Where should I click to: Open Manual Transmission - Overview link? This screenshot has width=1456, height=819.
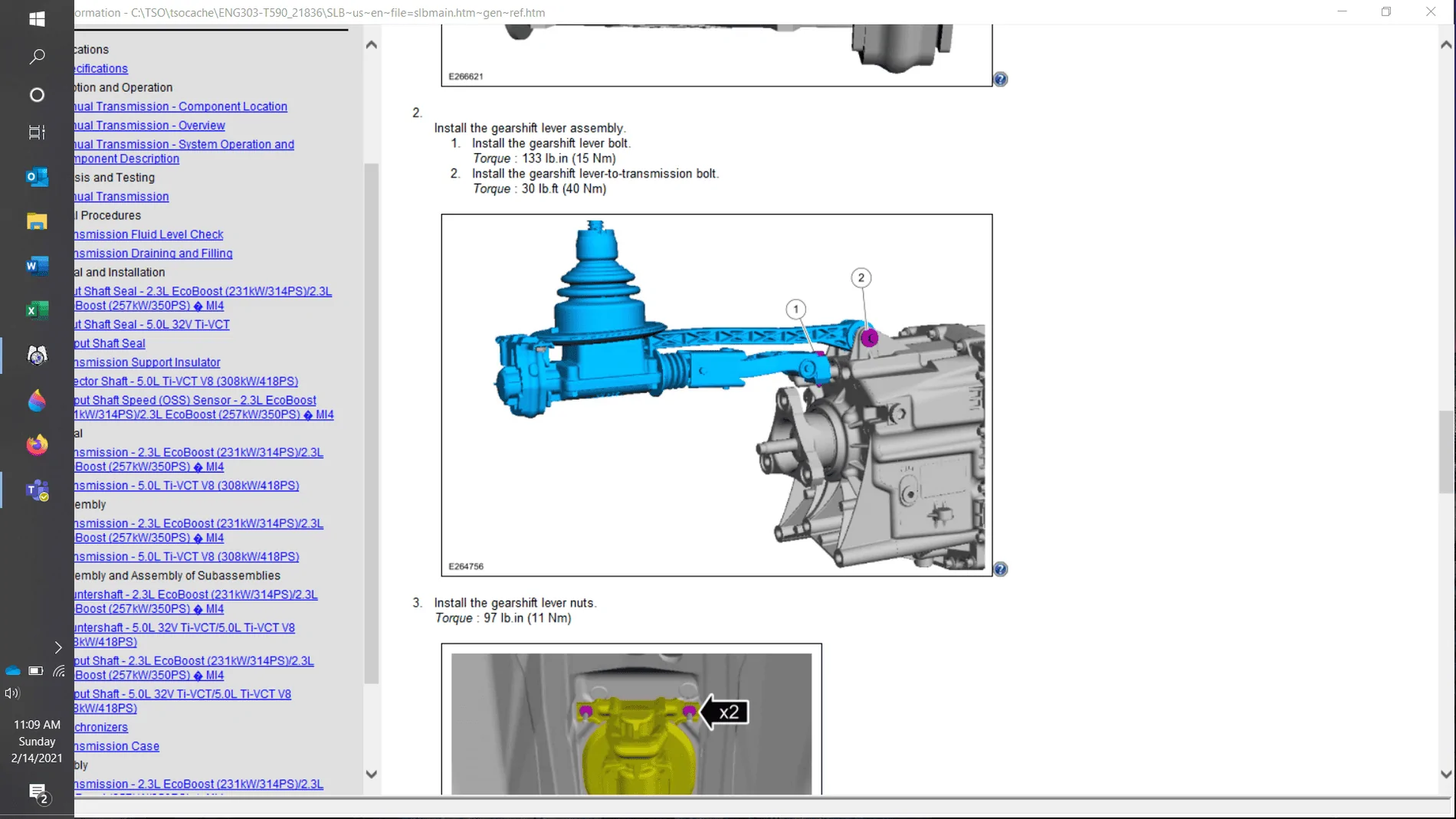point(149,126)
